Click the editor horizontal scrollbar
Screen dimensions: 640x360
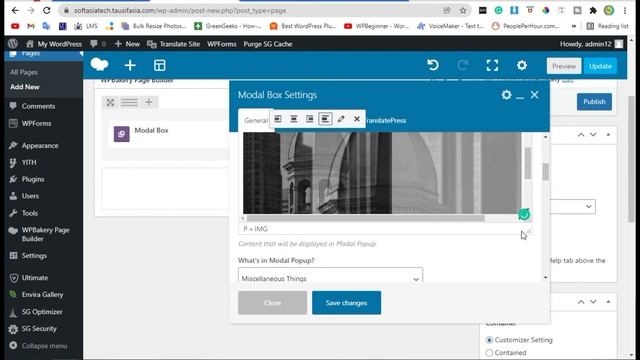[365, 218]
